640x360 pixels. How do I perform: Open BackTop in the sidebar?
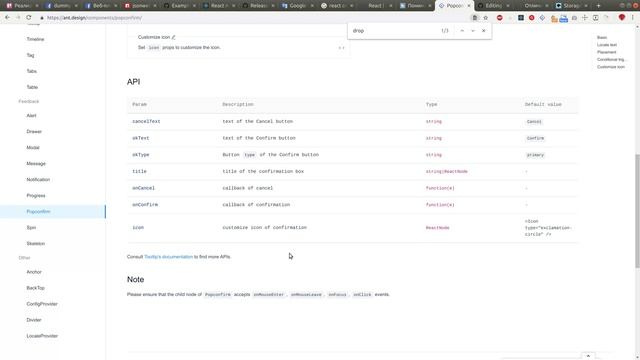pos(36,288)
